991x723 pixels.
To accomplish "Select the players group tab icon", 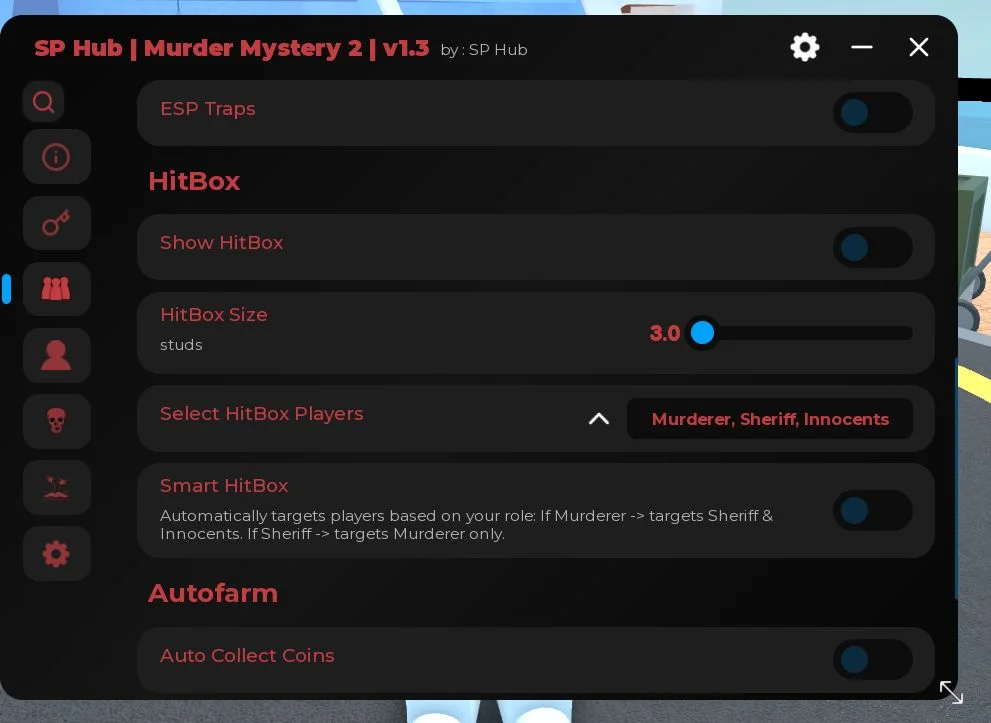I will tap(56, 289).
